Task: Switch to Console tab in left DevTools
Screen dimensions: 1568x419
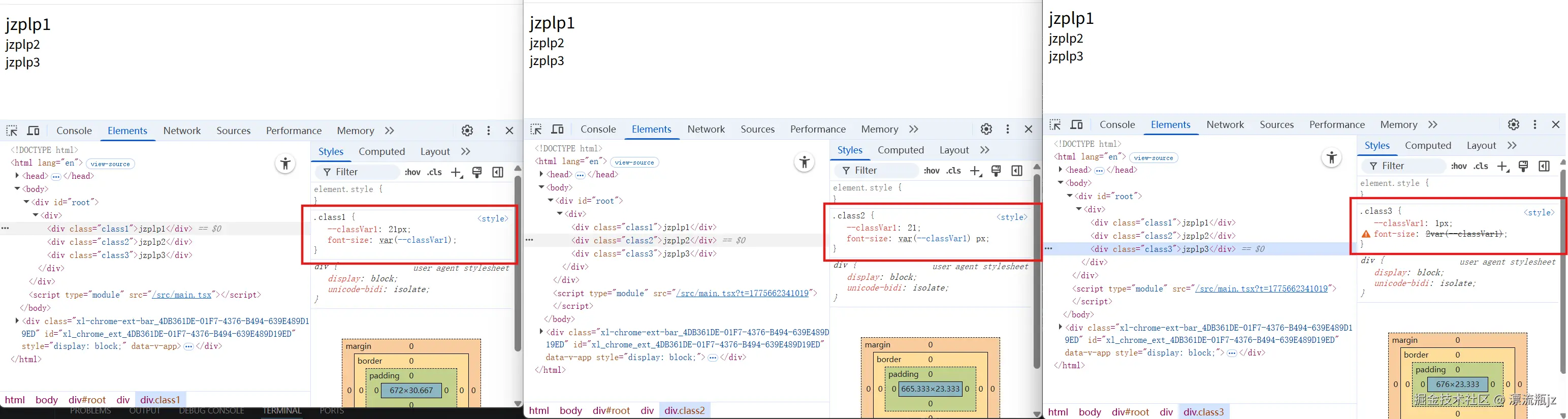Action: point(74,131)
